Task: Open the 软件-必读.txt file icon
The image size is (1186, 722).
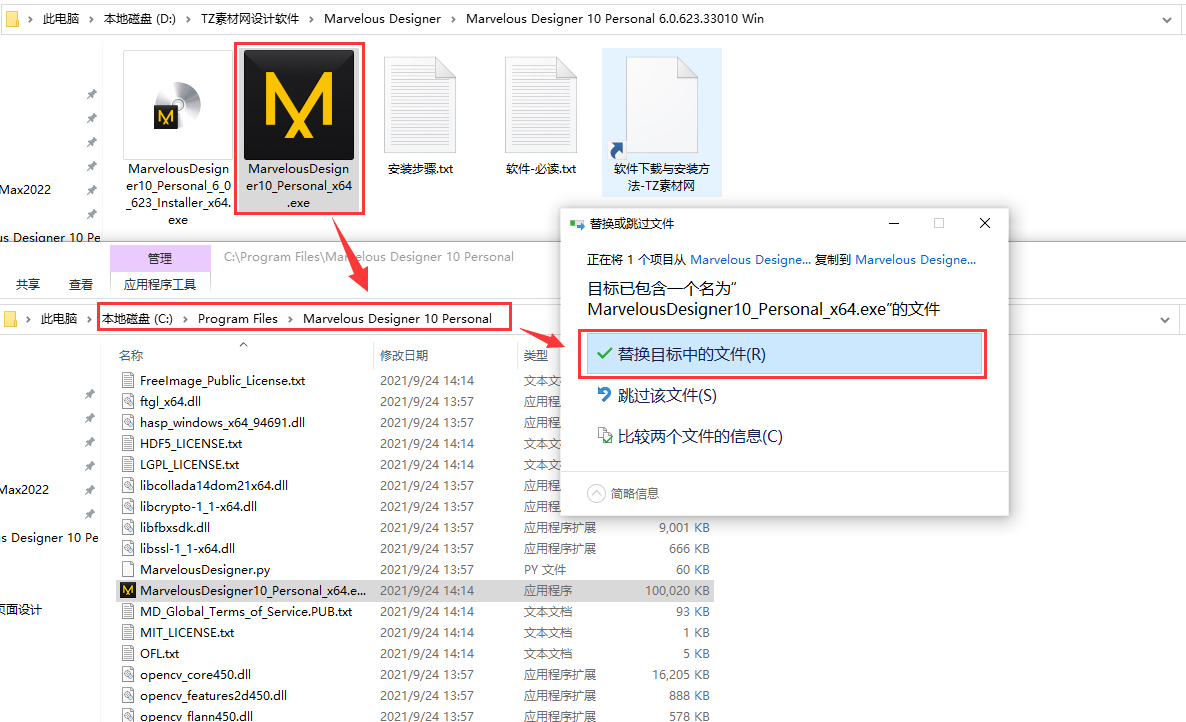Action: click(541, 104)
